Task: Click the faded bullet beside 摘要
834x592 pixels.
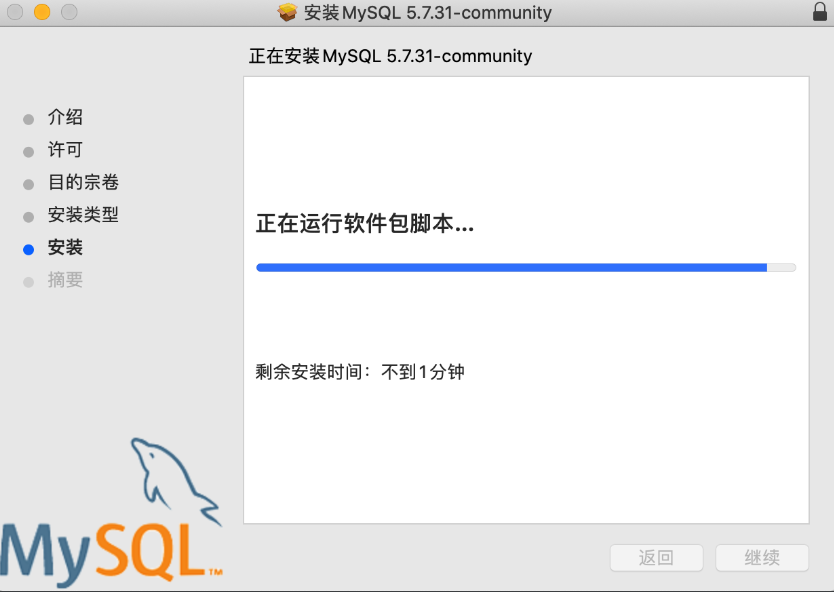Action: (x=29, y=282)
